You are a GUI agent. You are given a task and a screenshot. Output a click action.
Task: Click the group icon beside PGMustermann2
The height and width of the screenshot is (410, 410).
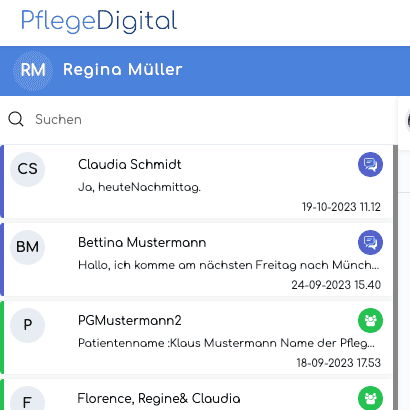[370, 320]
